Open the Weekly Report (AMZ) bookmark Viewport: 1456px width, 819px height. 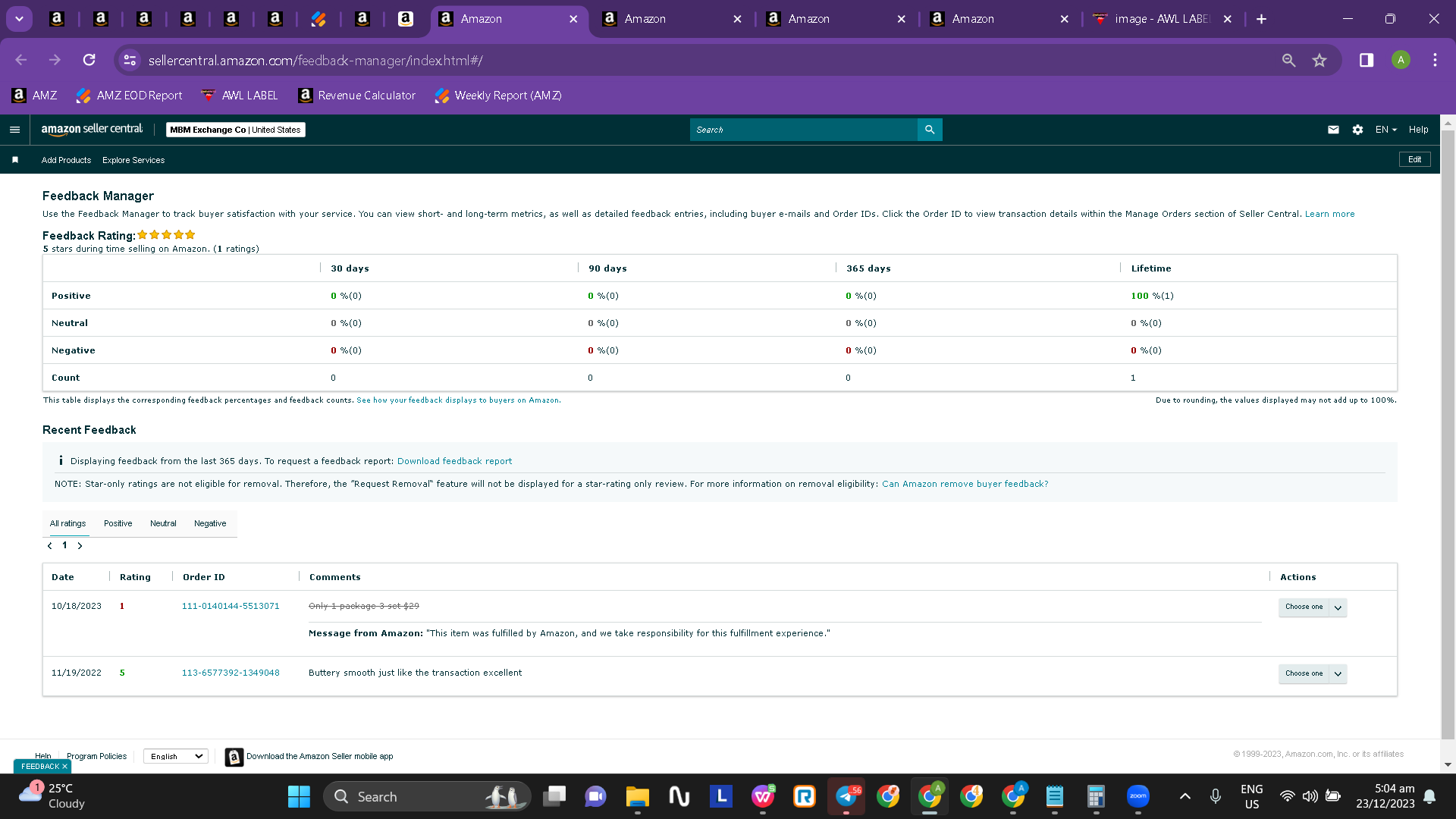(x=498, y=96)
